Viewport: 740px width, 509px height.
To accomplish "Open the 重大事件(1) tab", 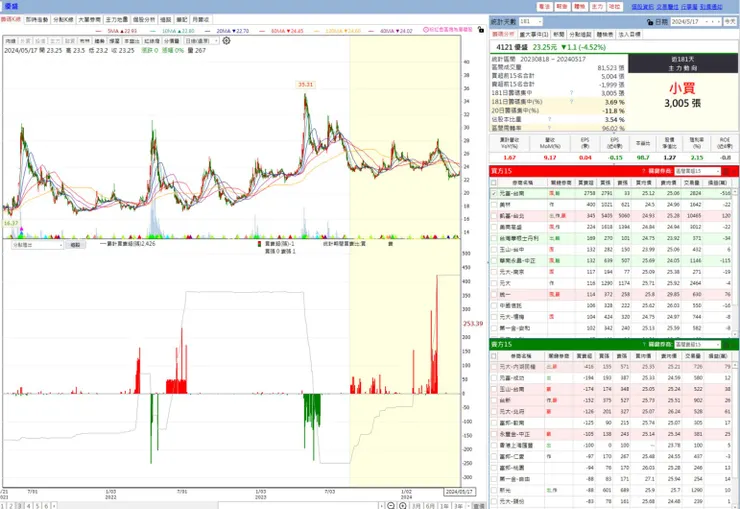I will click(x=534, y=34).
